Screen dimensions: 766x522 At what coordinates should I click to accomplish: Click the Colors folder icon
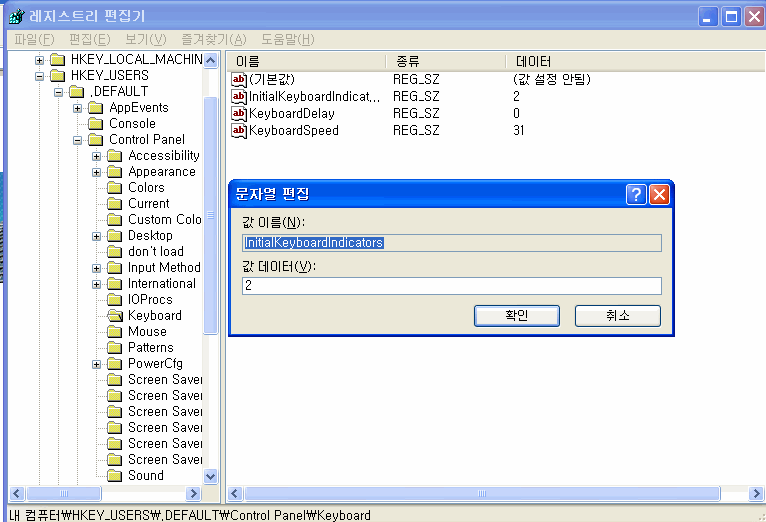coord(115,188)
